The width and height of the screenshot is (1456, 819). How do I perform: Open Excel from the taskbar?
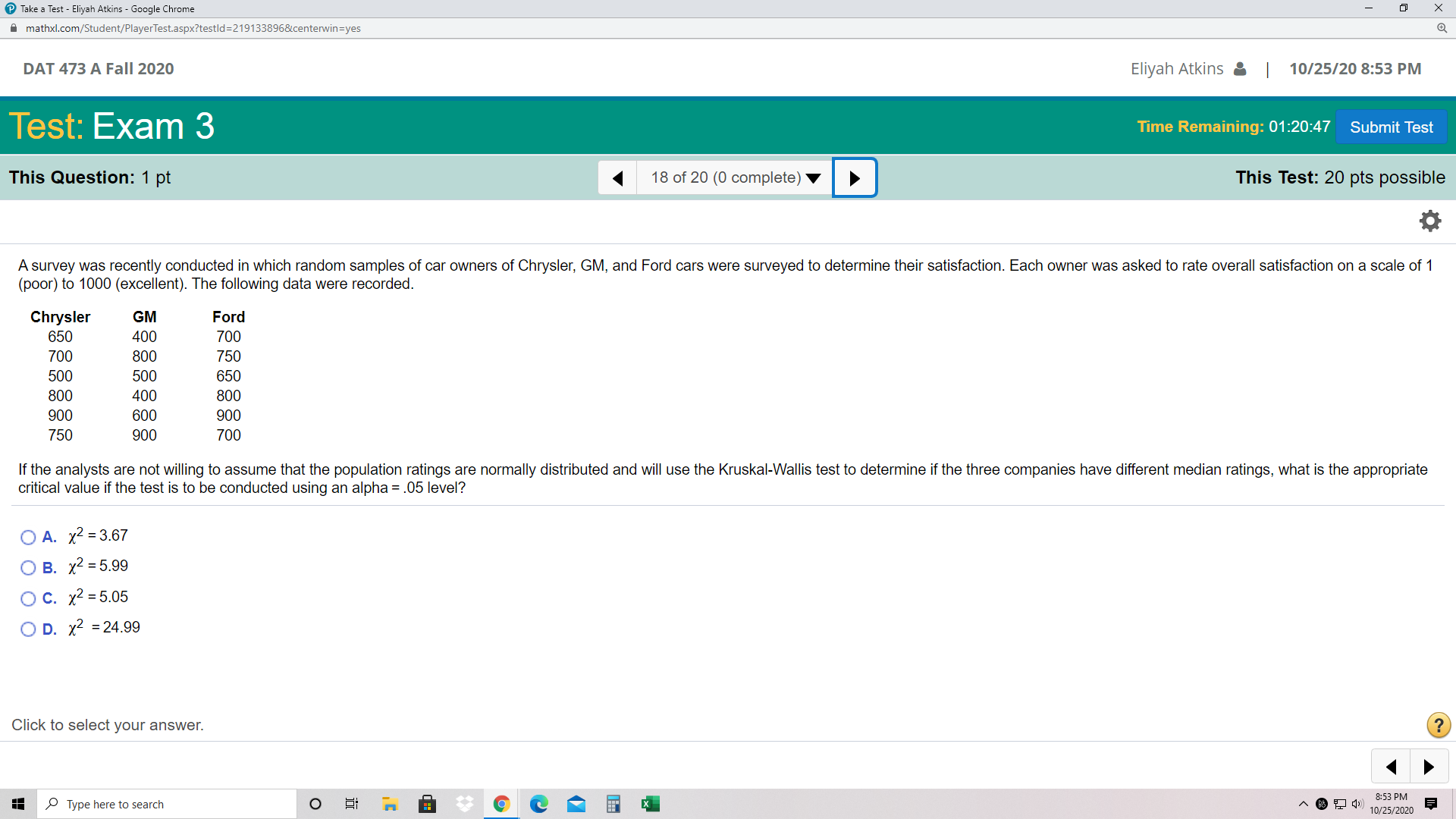pyautogui.click(x=650, y=804)
